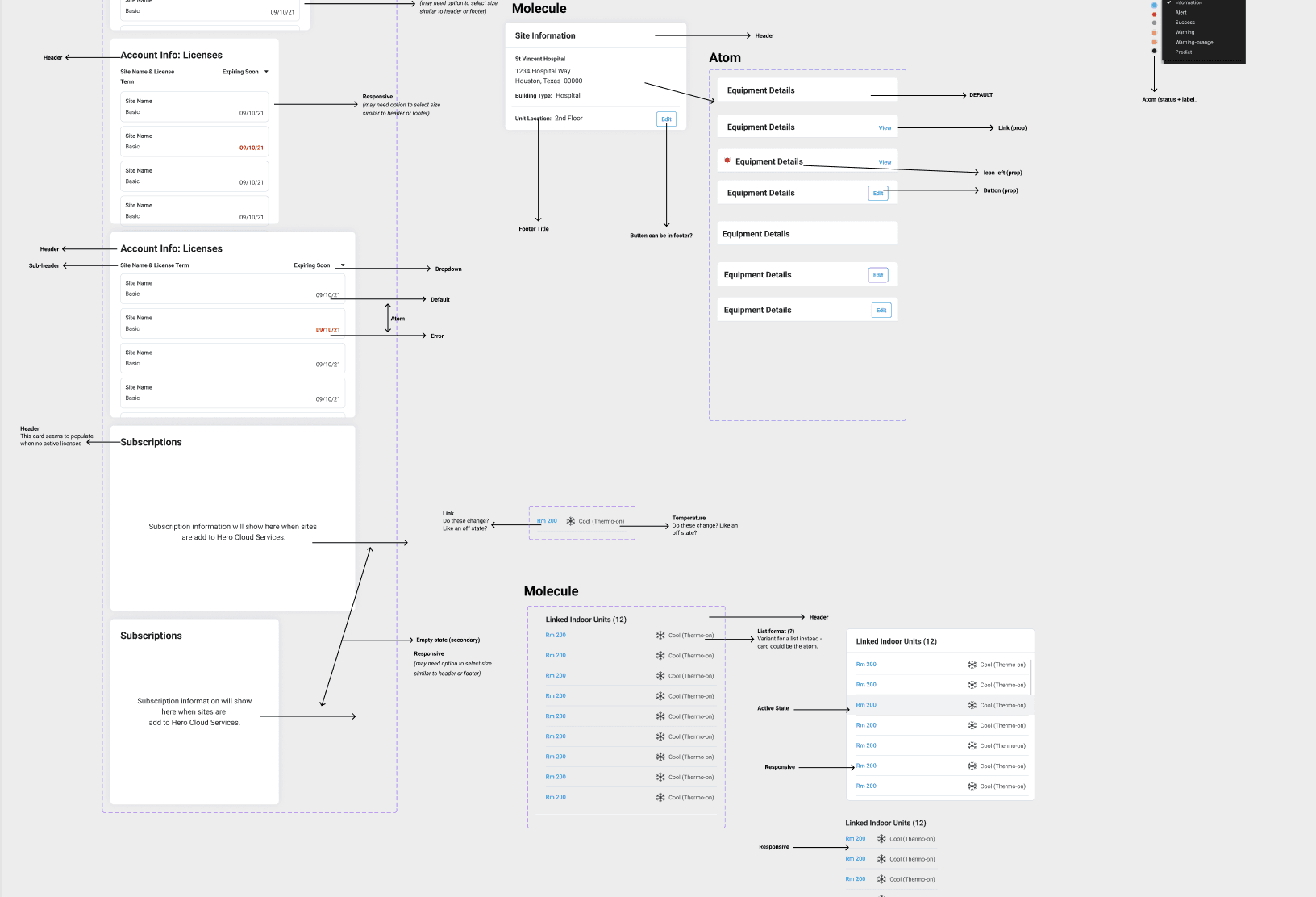Select the Error annotation label
Viewport: 1316px width, 897px height.
pos(437,336)
